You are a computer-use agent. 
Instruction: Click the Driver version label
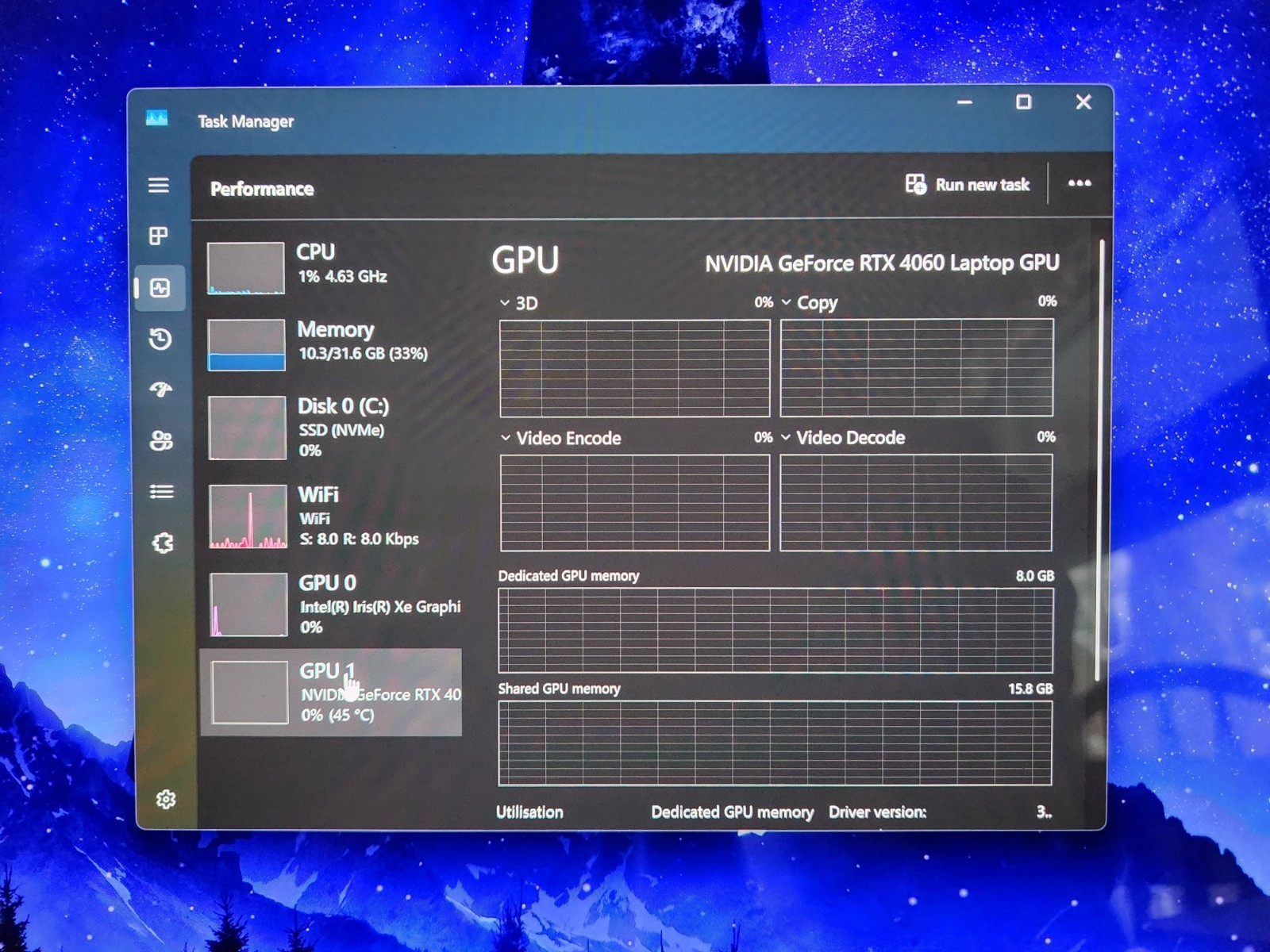coord(878,812)
